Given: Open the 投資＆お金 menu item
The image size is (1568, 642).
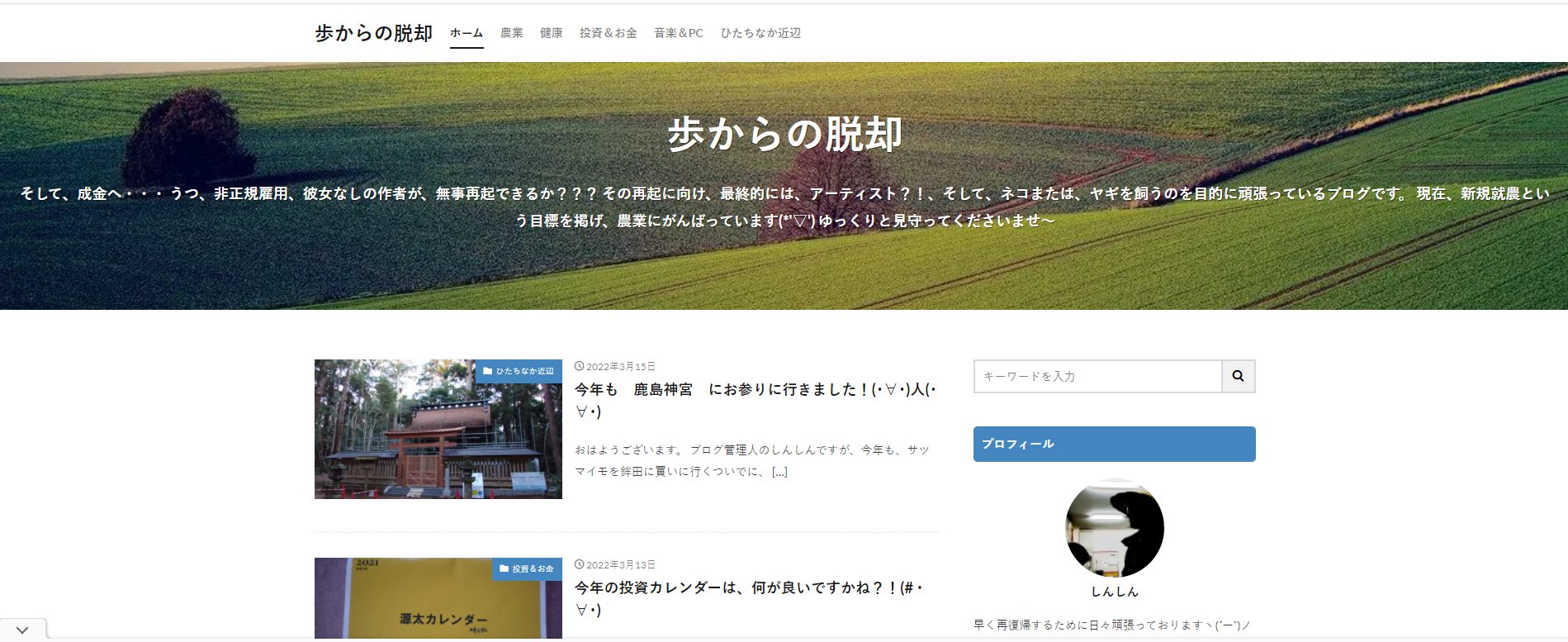Looking at the screenshot, I should click(x=609, y=33).
